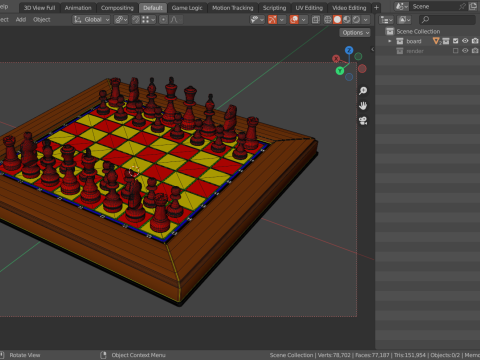This screenshot has width=480, height=360.
Task: Click the outliner search field
Action: (x=447, y=20)
